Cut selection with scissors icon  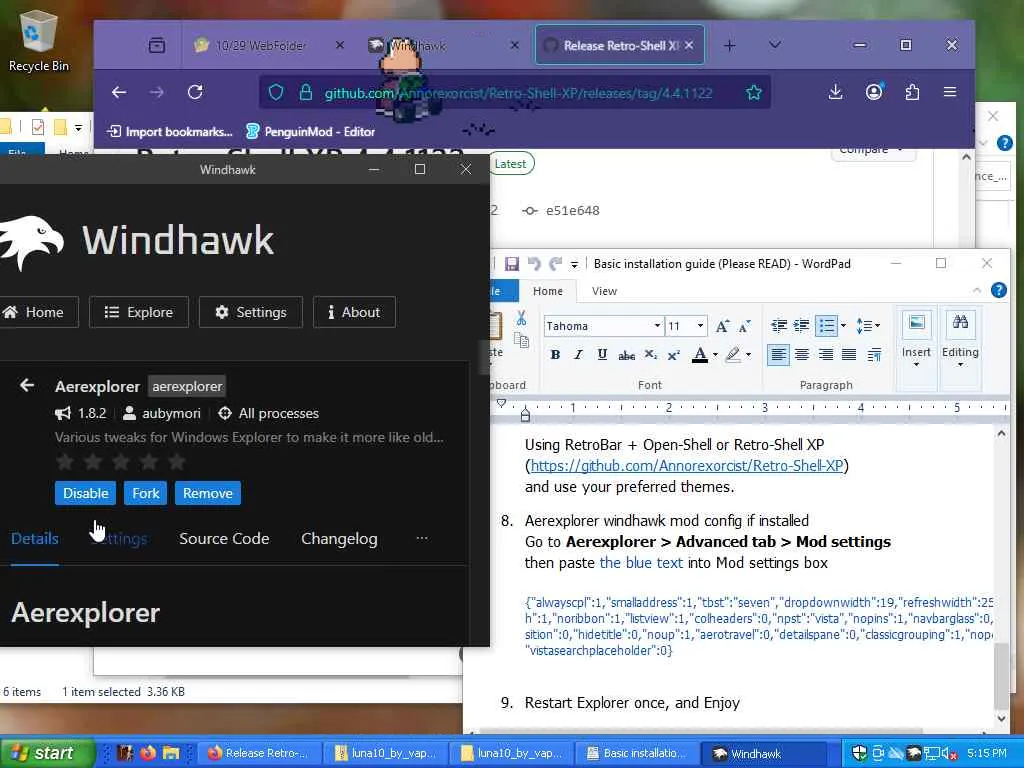click(x=521, y=318)
